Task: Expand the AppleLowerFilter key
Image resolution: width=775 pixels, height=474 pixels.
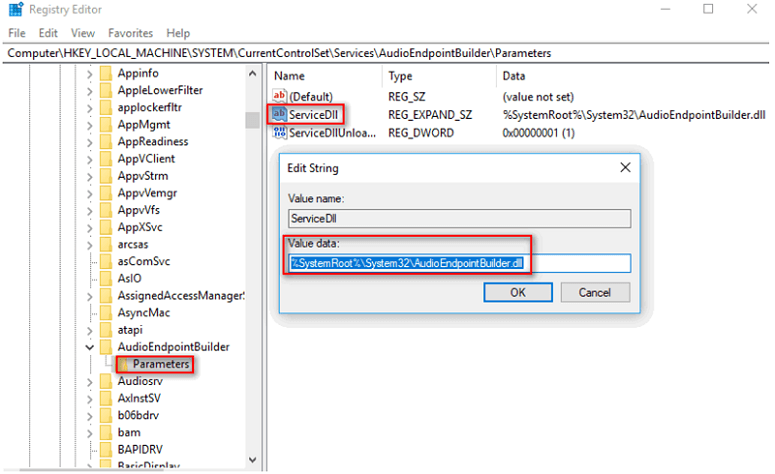Action: [89, 91]
